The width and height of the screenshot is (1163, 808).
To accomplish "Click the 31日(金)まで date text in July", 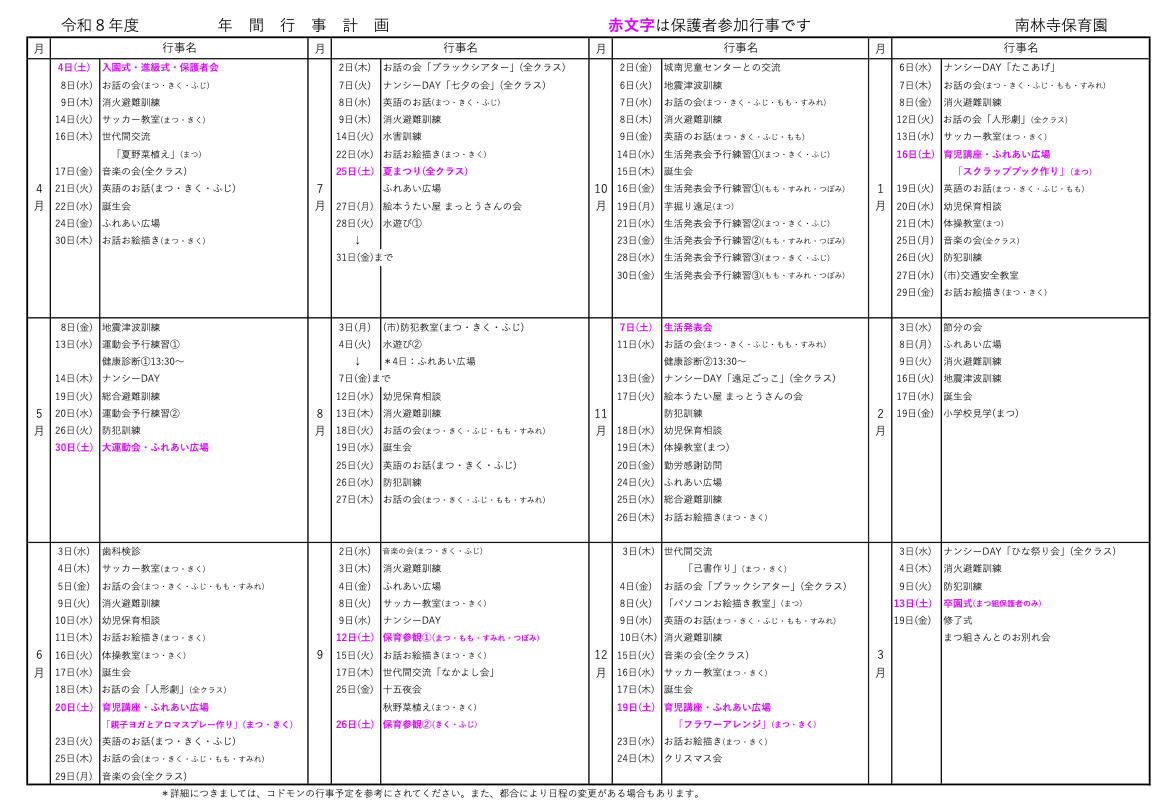I will (x=364, y=257).
